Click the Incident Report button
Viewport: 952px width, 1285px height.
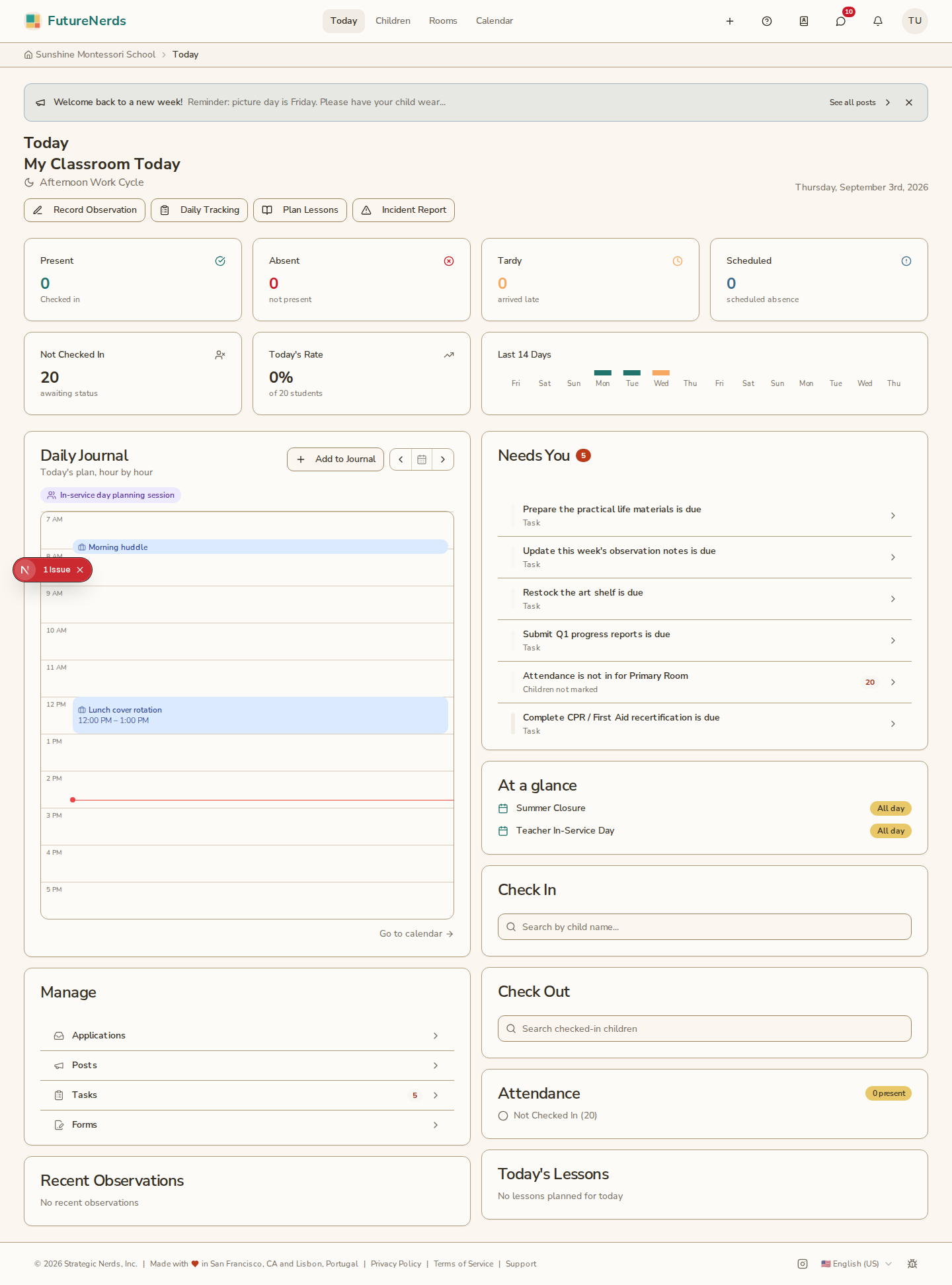click(403, 210)
